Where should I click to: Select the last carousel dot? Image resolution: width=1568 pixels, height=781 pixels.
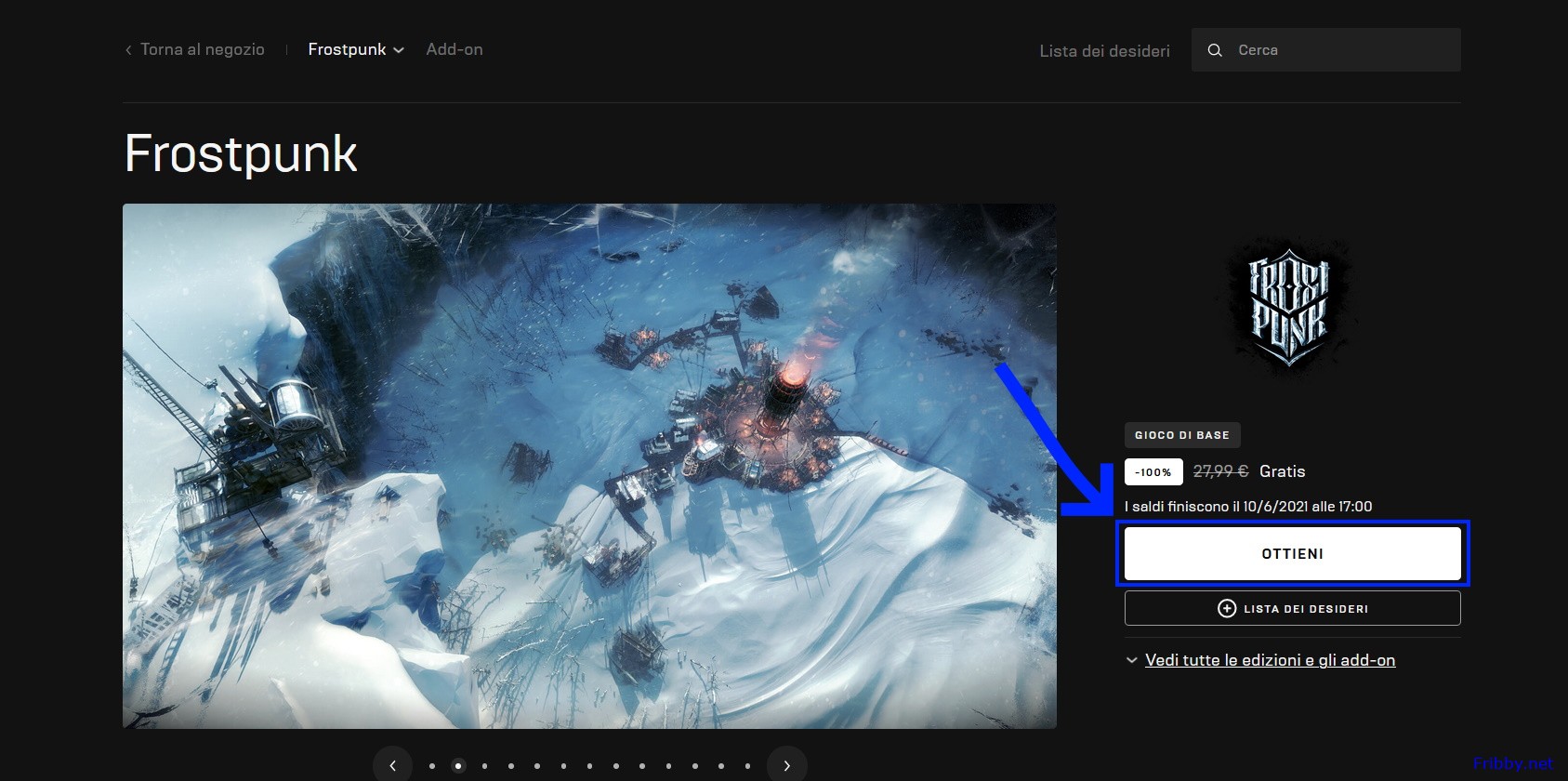(x=747, y=766)
